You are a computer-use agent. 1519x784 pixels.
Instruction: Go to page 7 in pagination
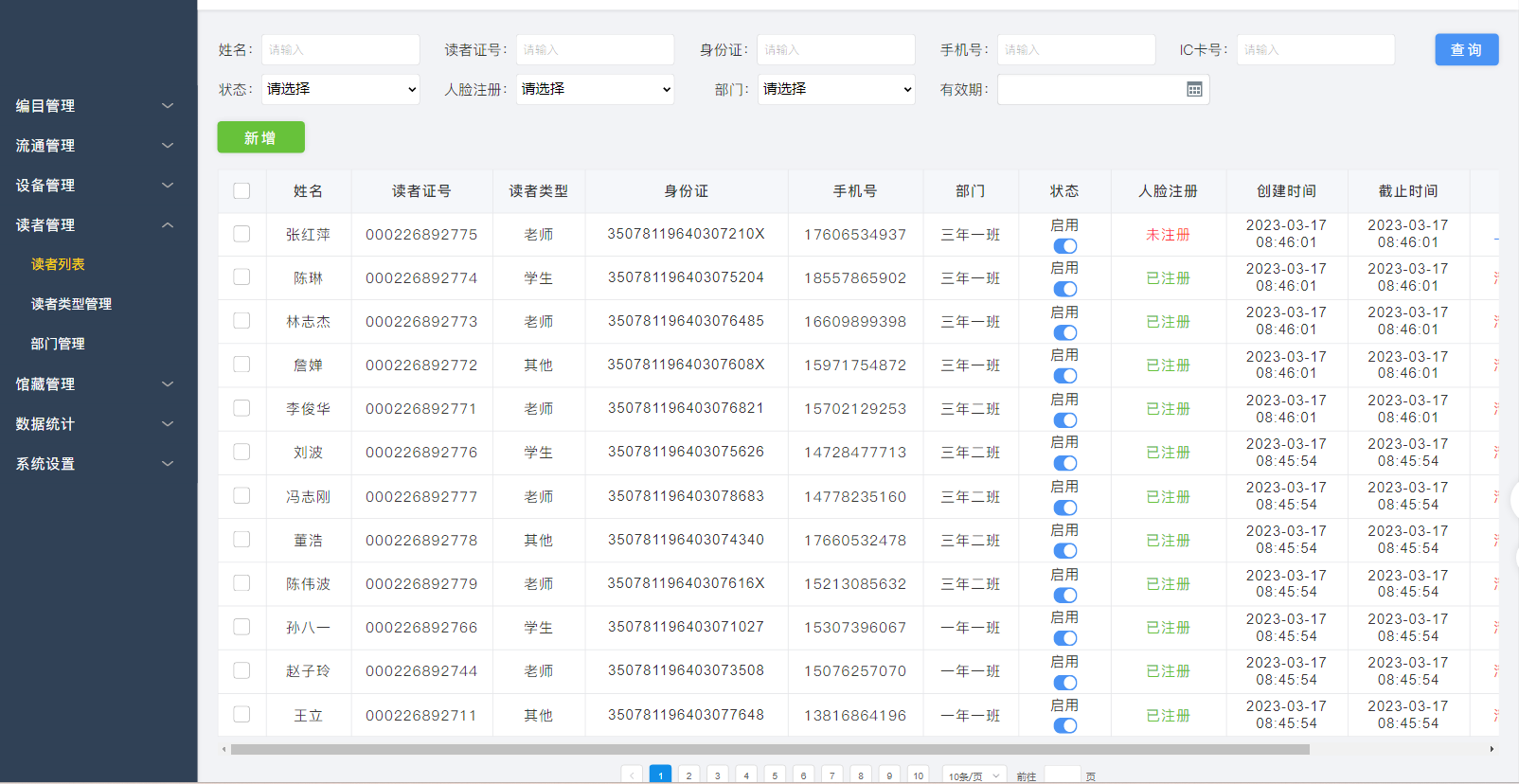coord(831,775)
